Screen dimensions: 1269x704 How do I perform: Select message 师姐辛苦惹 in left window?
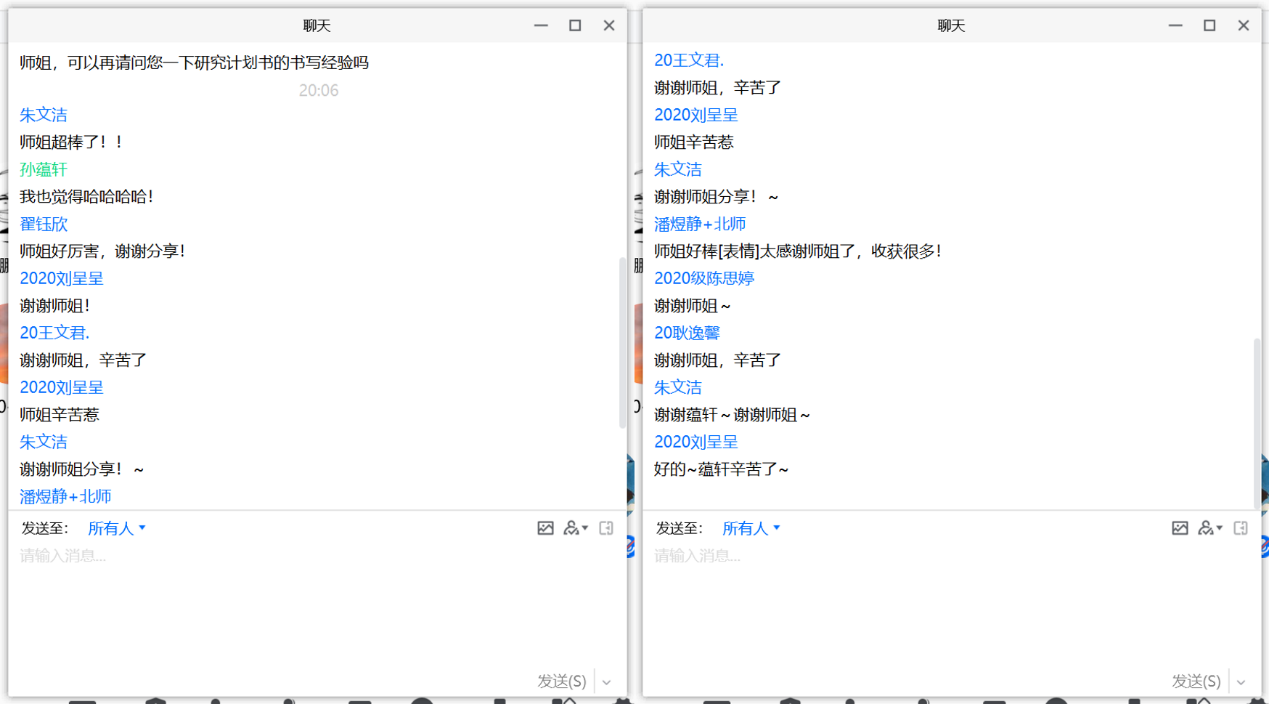59,415
